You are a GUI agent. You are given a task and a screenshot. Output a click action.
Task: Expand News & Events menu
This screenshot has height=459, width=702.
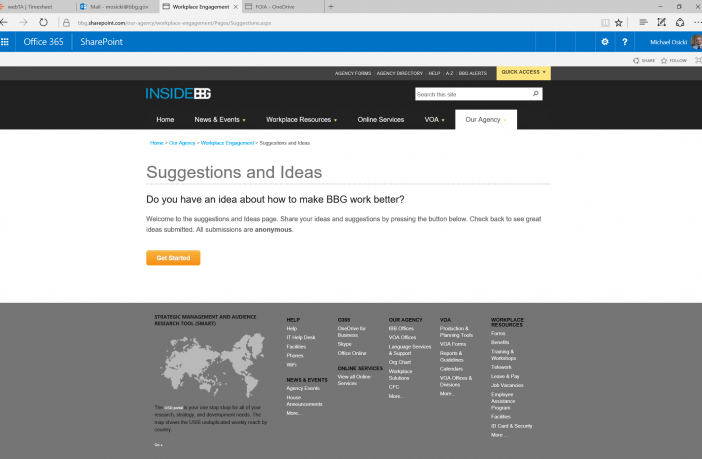pyautogui.click(x=221, y=119)
